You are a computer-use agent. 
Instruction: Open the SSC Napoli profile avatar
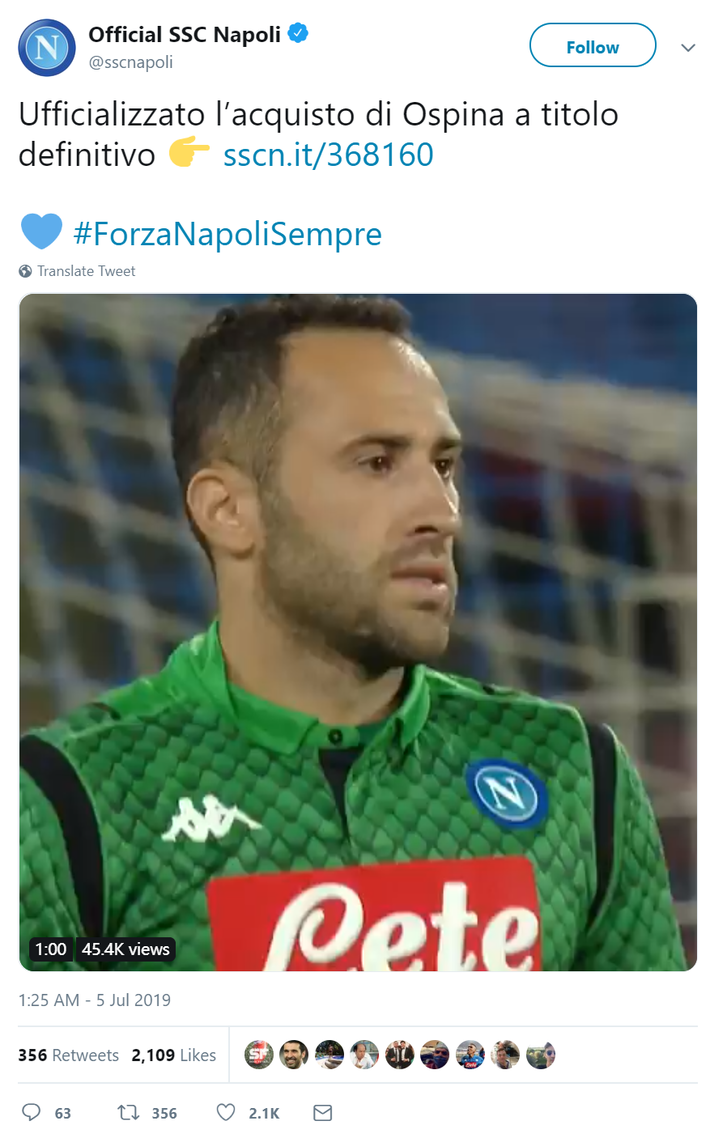(46, 48)
